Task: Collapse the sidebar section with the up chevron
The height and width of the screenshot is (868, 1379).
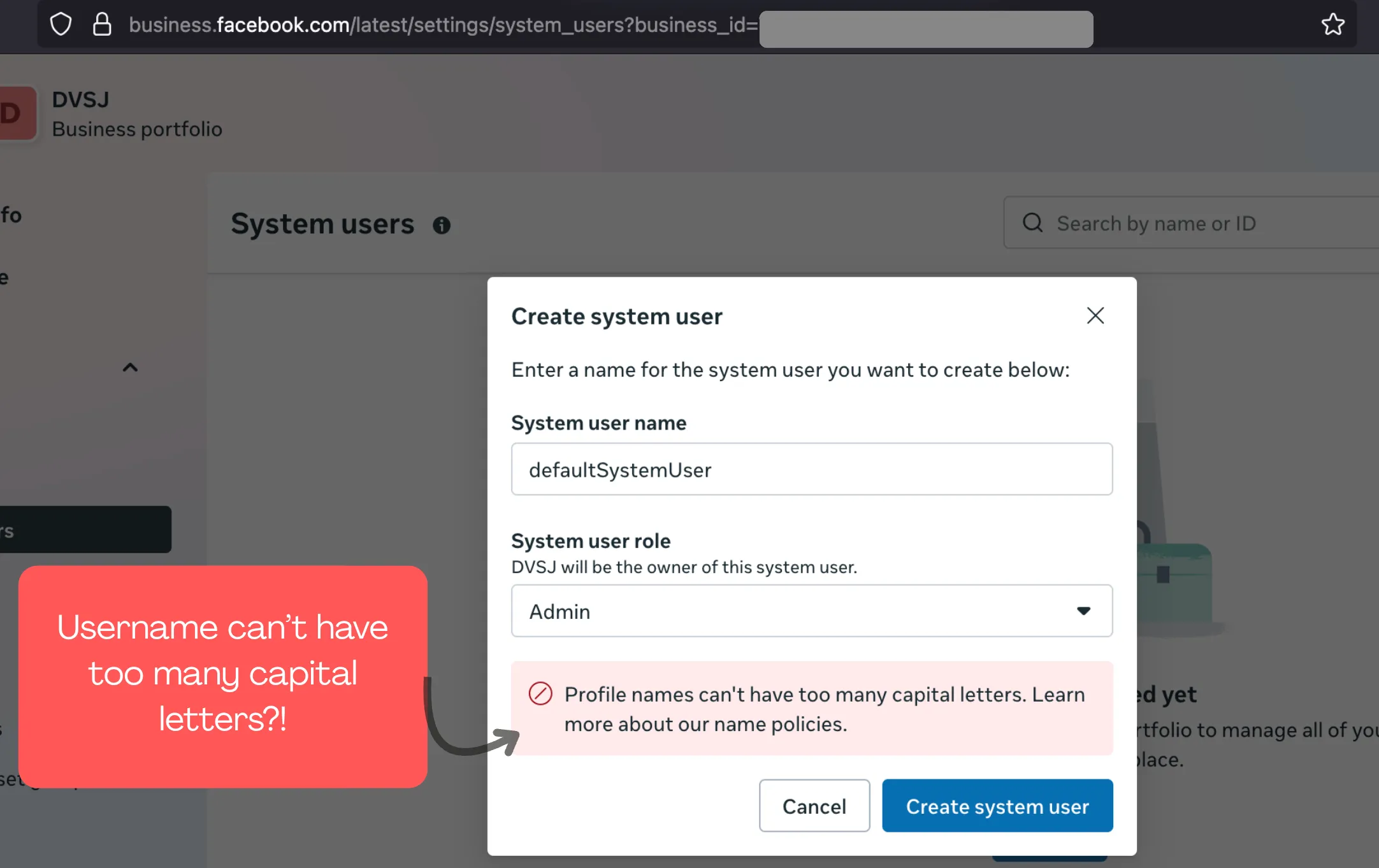Action: (130, 368)
